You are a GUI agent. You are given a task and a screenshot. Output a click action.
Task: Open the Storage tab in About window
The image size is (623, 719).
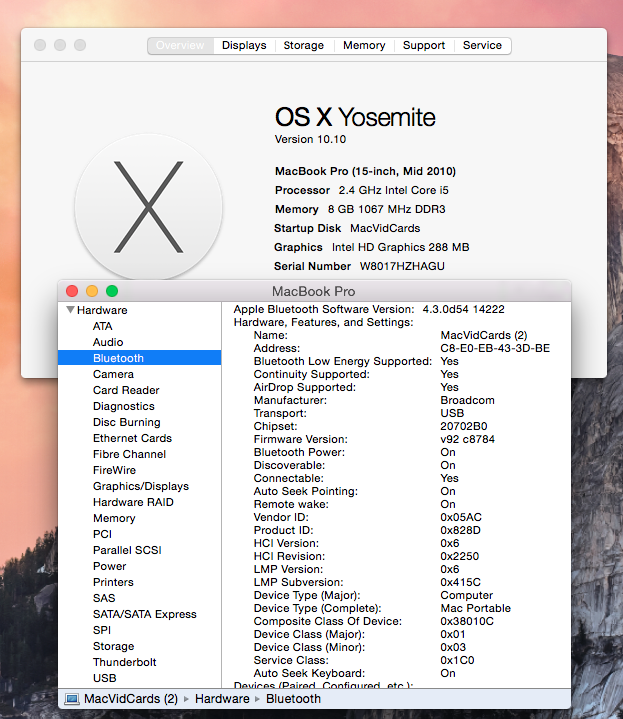point(303,45)
